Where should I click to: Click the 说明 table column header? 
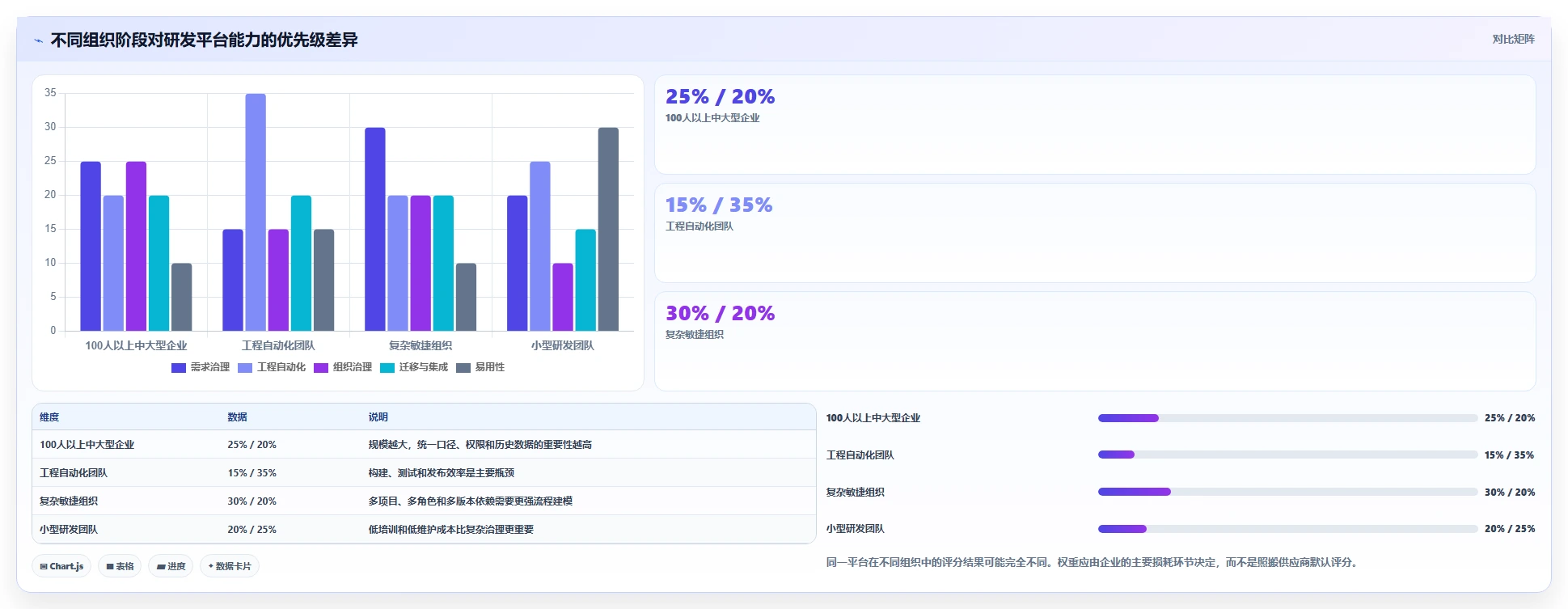pos(378,417)
